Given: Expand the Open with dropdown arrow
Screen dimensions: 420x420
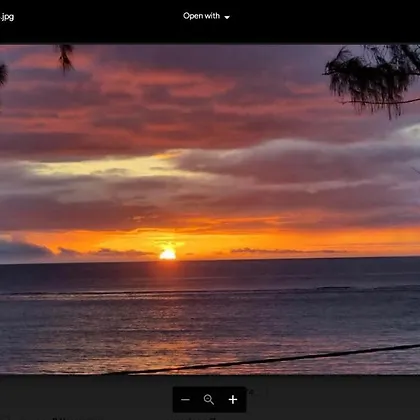Looking at the screenshot, I should (227, 17).
